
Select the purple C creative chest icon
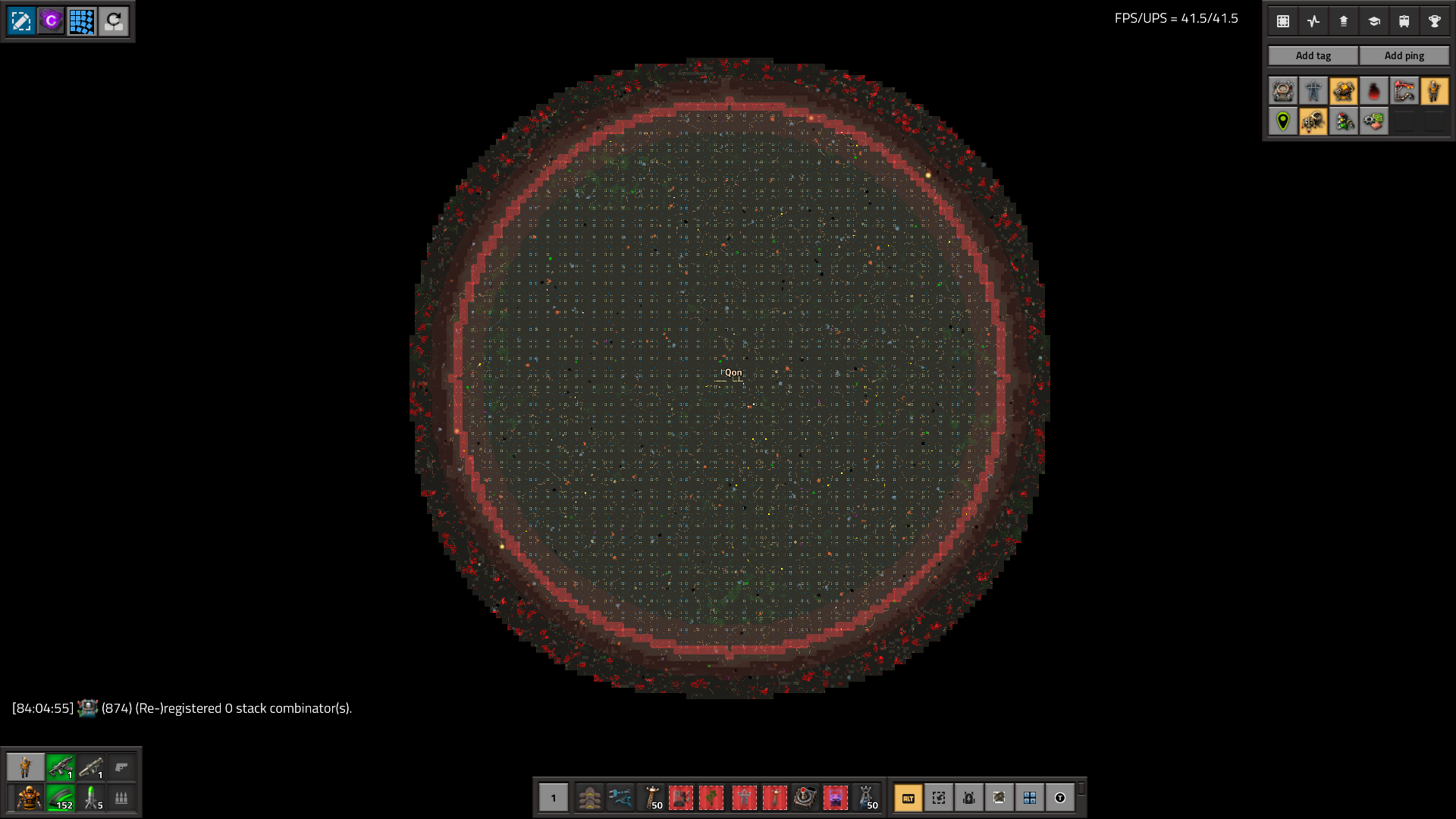click(52, 21)
